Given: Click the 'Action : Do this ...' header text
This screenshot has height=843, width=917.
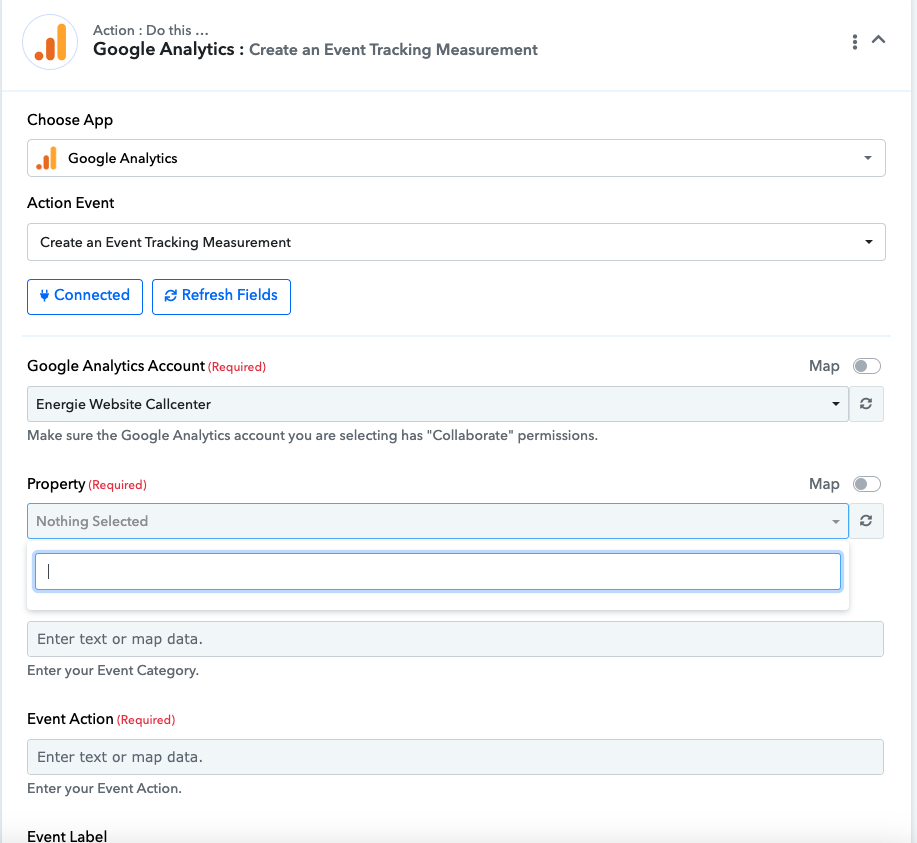Looking at the screenshot, I should [151, 30].
